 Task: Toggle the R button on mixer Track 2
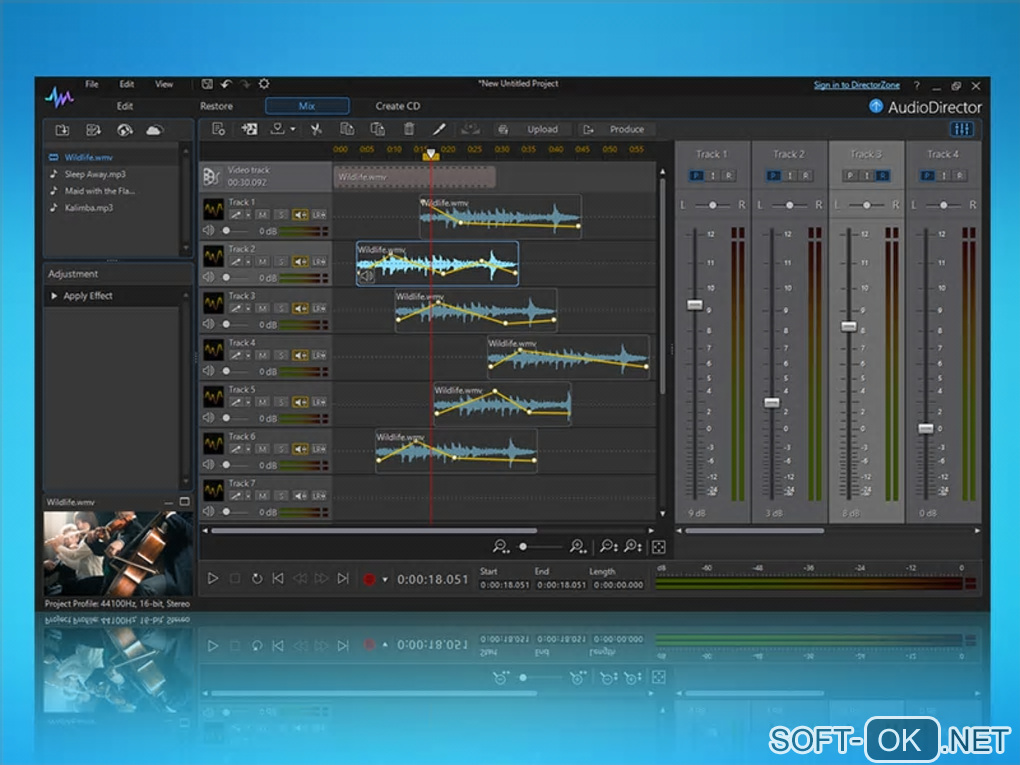click(x=806, y=176)
